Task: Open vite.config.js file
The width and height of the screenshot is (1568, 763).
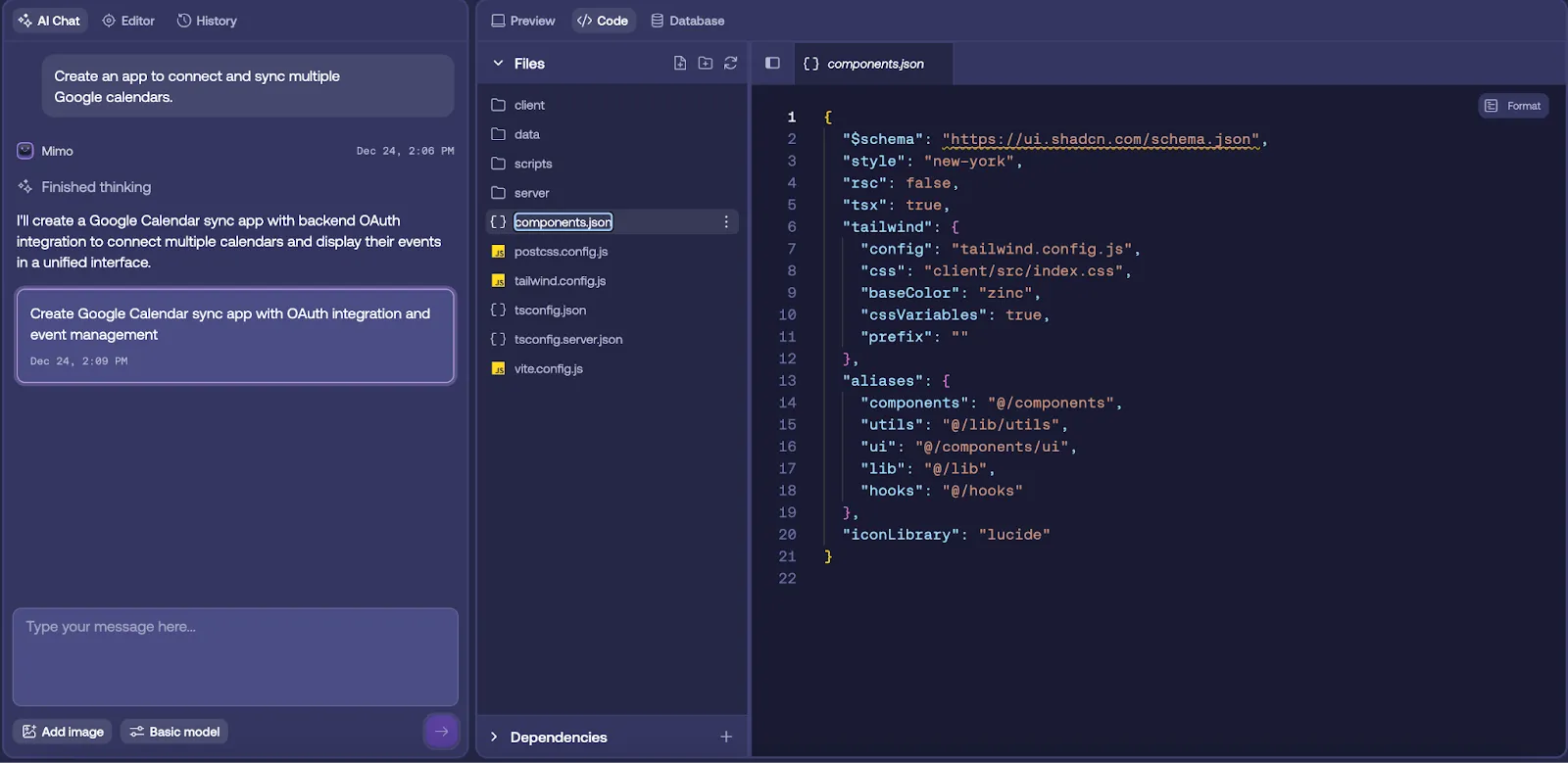Action: click(x=548, y=369)
